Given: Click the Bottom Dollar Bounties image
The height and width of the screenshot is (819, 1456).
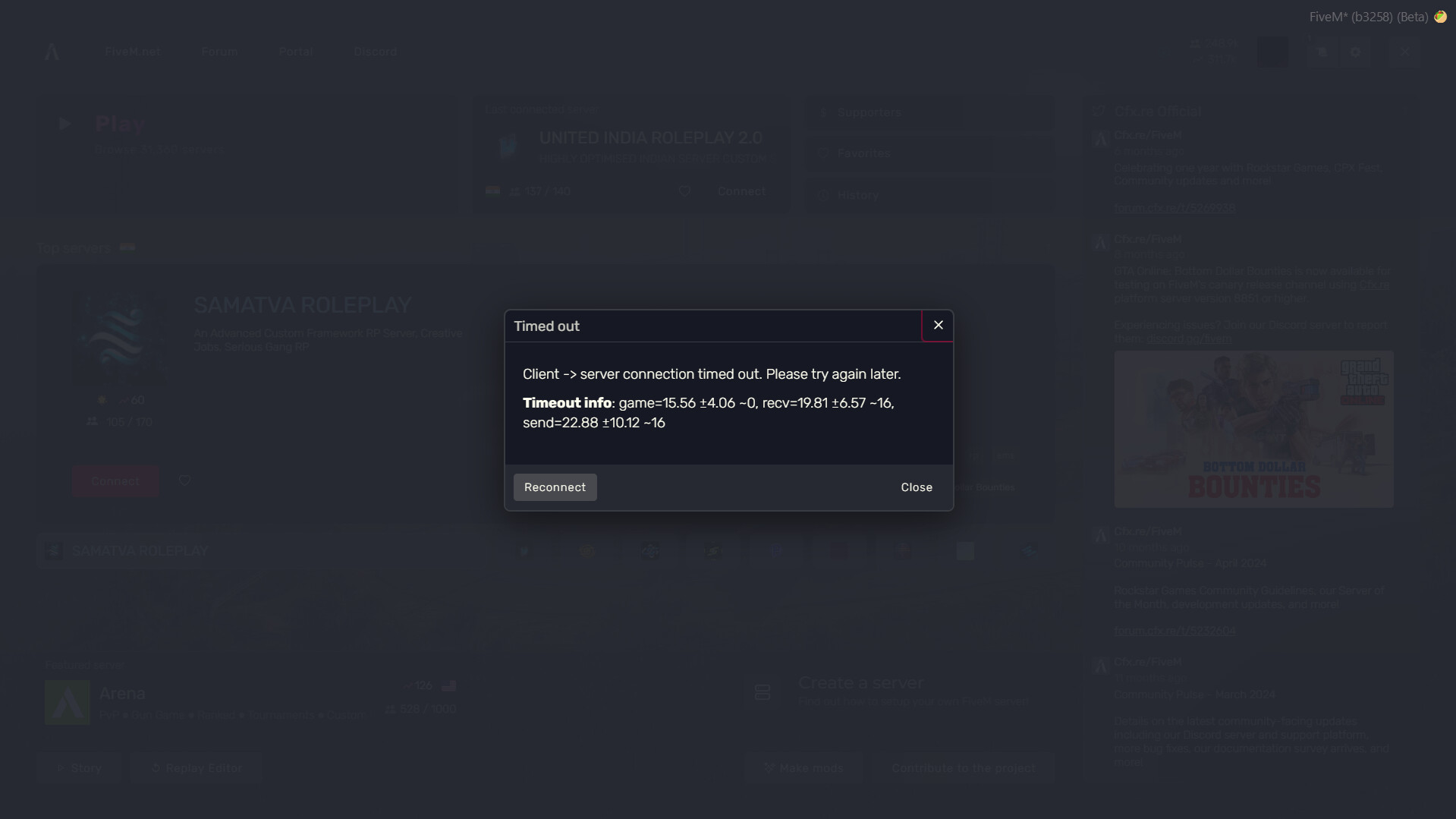Looking at the screenshot, I should tap(1253, 429).
